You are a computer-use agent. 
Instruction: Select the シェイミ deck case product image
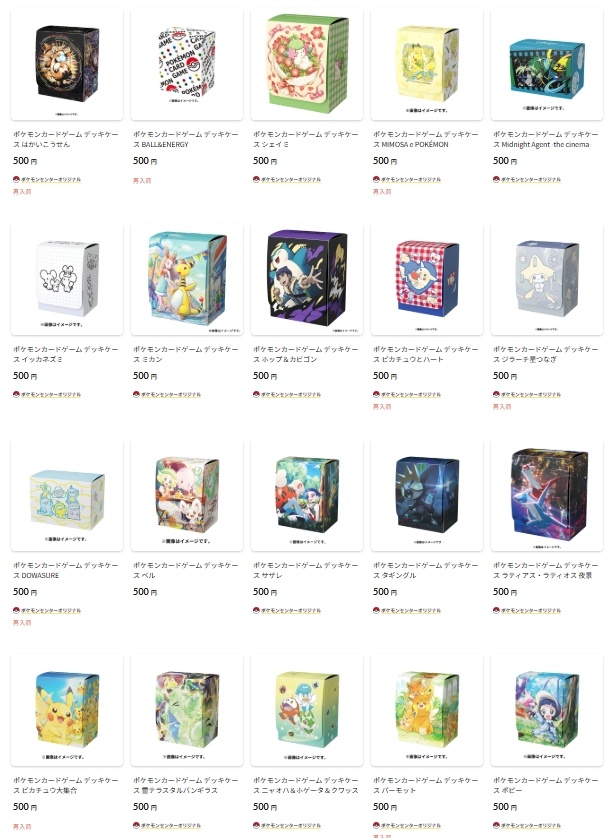[307, 64]
